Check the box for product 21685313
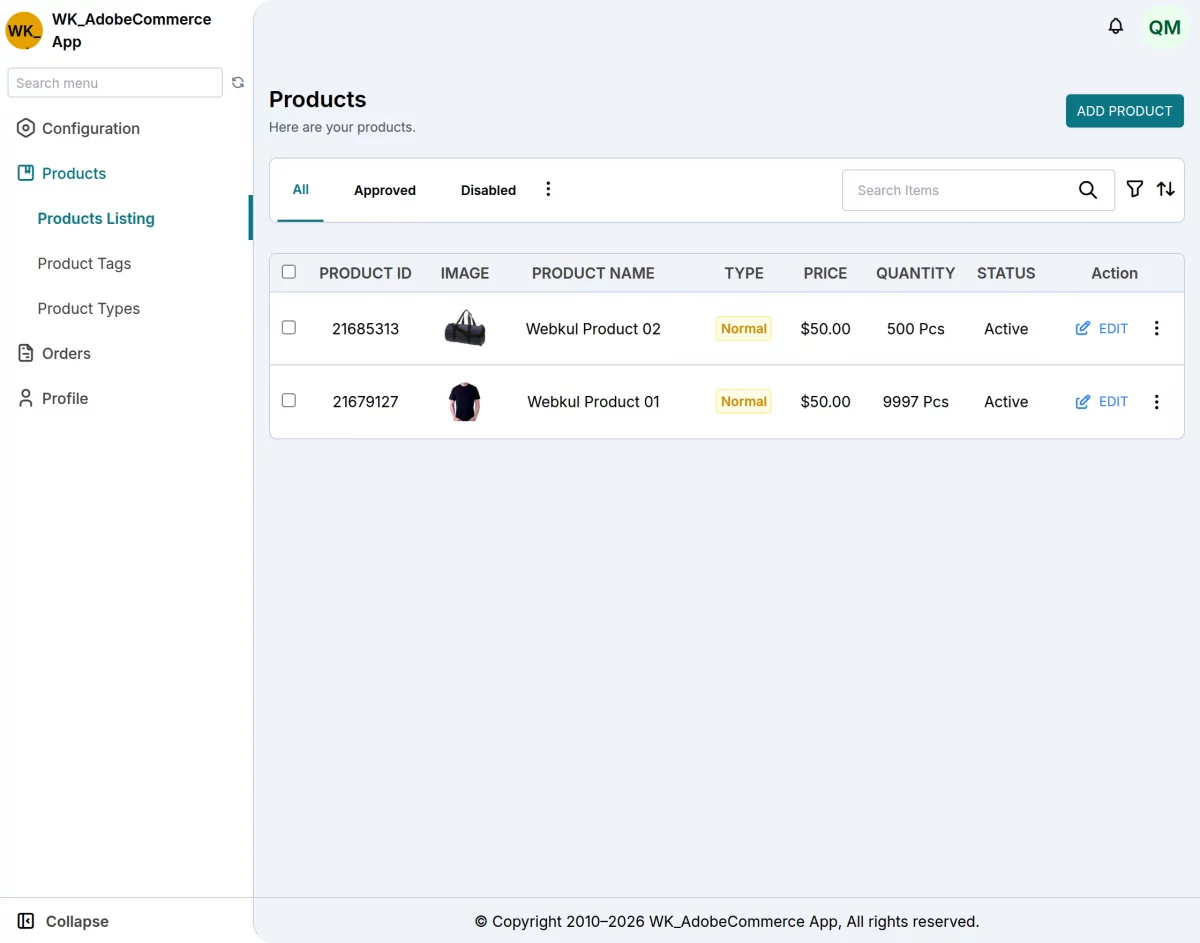Screen dimensions: 1200x943 [x=289, y=327]
